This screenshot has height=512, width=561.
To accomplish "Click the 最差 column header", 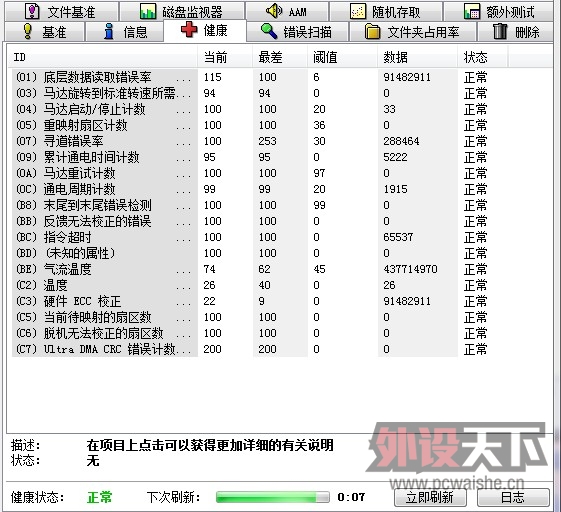I will point(280,57).
